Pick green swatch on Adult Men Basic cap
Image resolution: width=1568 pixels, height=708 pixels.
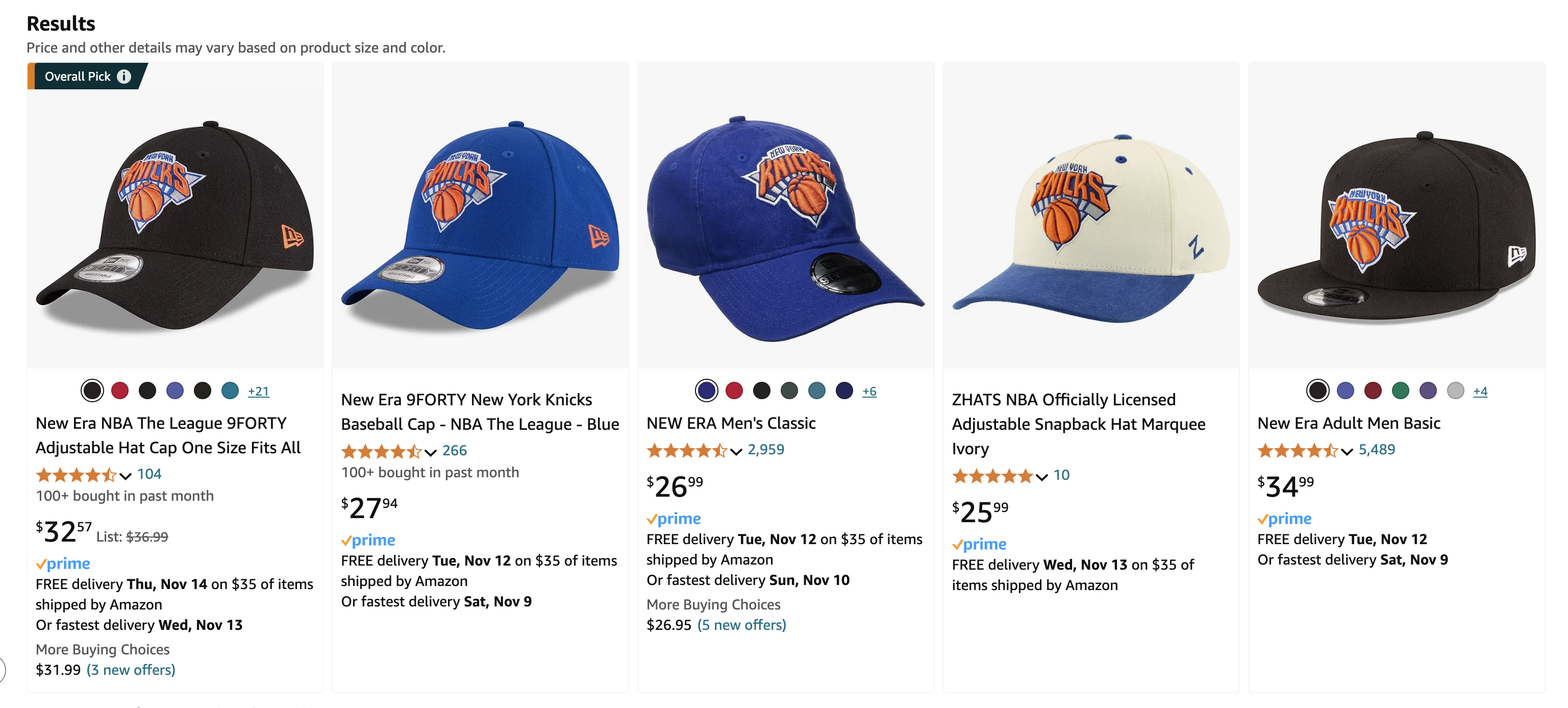1400,390
